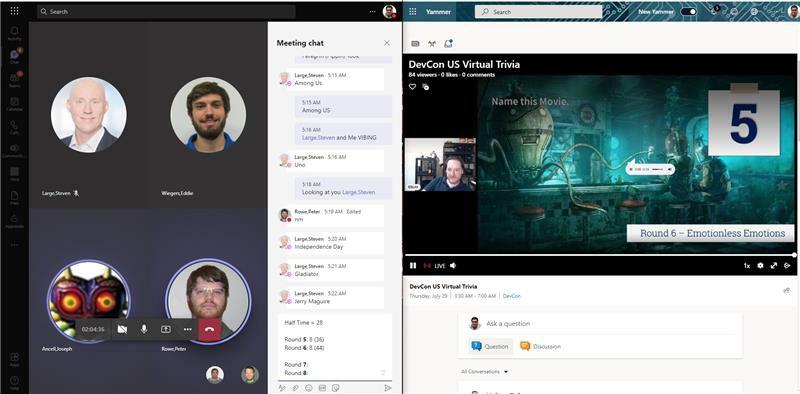Open Yammer notifications bell
Viewport: 800px width, 394px height.
click(715, 11)
